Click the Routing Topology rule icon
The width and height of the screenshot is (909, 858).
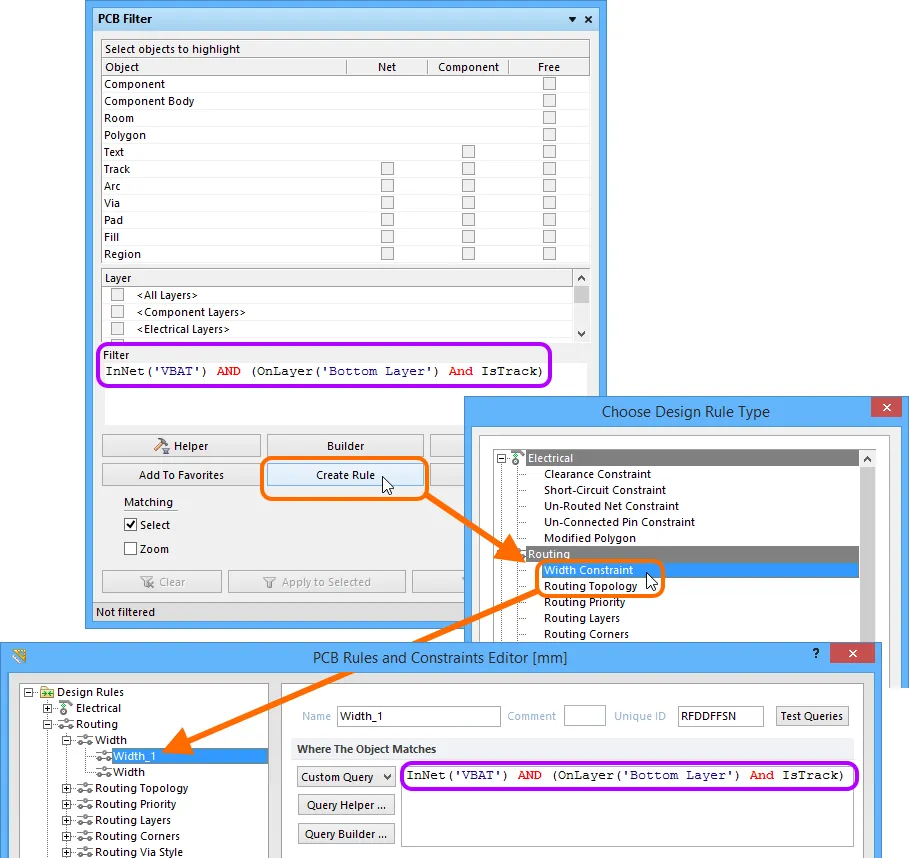pyautogui.click(x=85, y=788)
